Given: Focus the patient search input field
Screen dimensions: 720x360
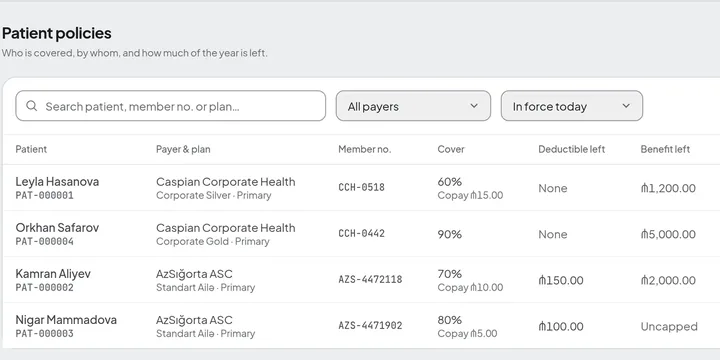Looking at the screenshot, I should click(170, 106).
